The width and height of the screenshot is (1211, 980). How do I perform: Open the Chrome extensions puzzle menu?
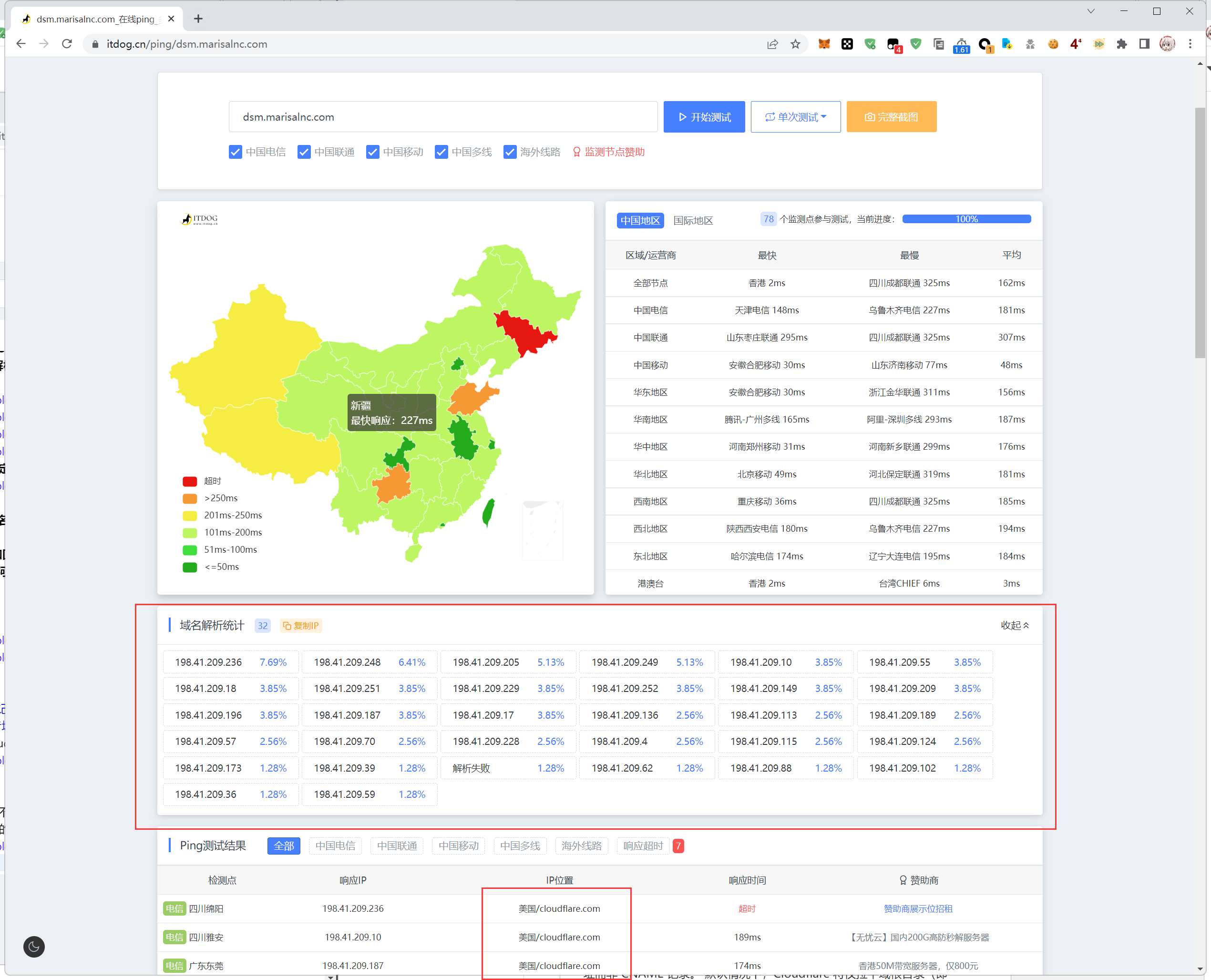[x=1121, y=44]
